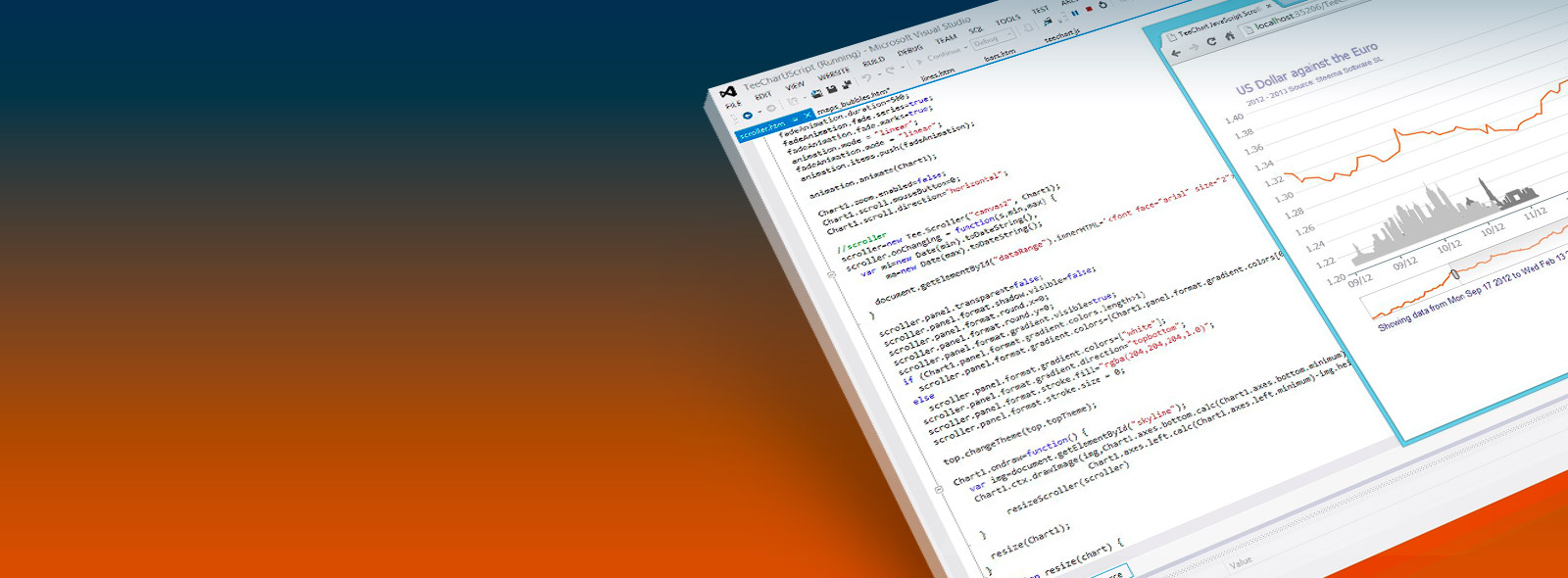Collapse the scroller.onChanging function outline

[831, 274]
